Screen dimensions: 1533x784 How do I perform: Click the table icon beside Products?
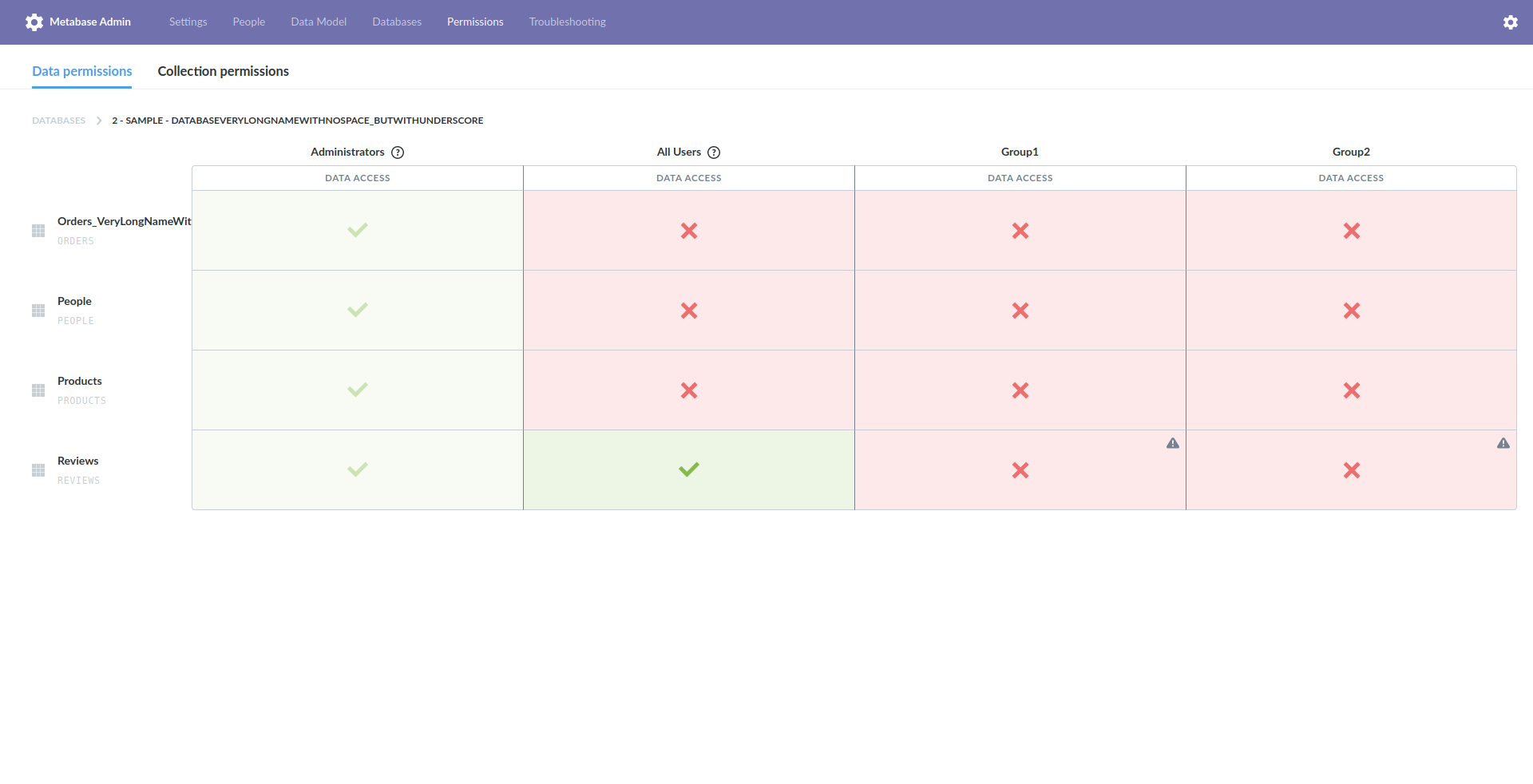[38, 390]
